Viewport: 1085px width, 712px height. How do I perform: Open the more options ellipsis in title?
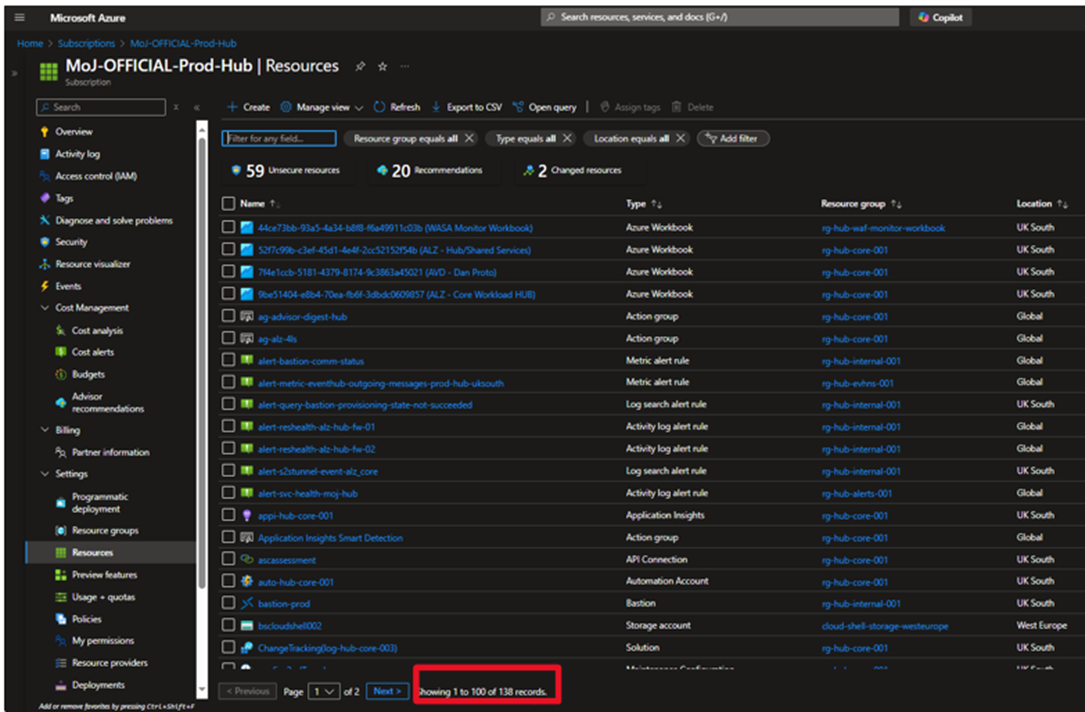pyautogui.click(x=405, y=66)
